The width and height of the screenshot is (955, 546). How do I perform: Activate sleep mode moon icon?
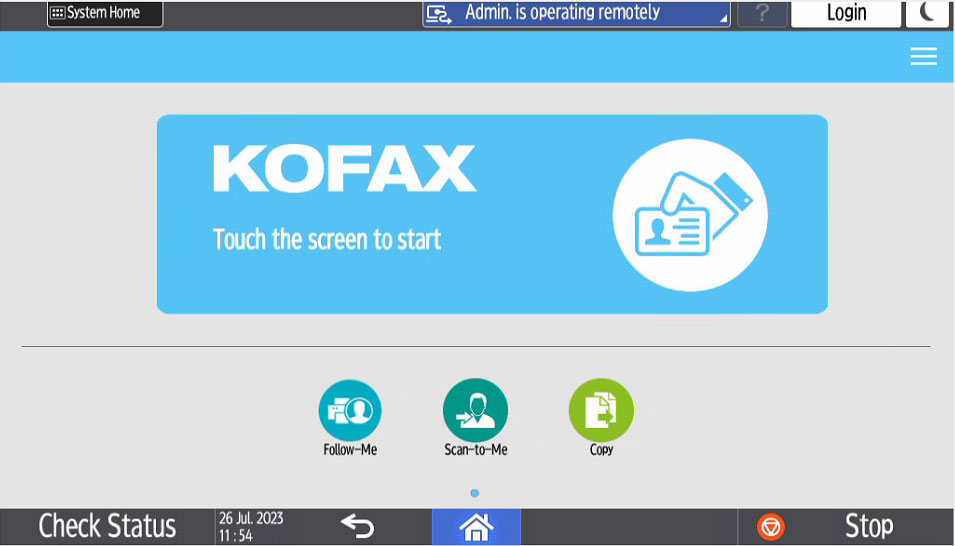pyautogui.click(x=927, y=13)
